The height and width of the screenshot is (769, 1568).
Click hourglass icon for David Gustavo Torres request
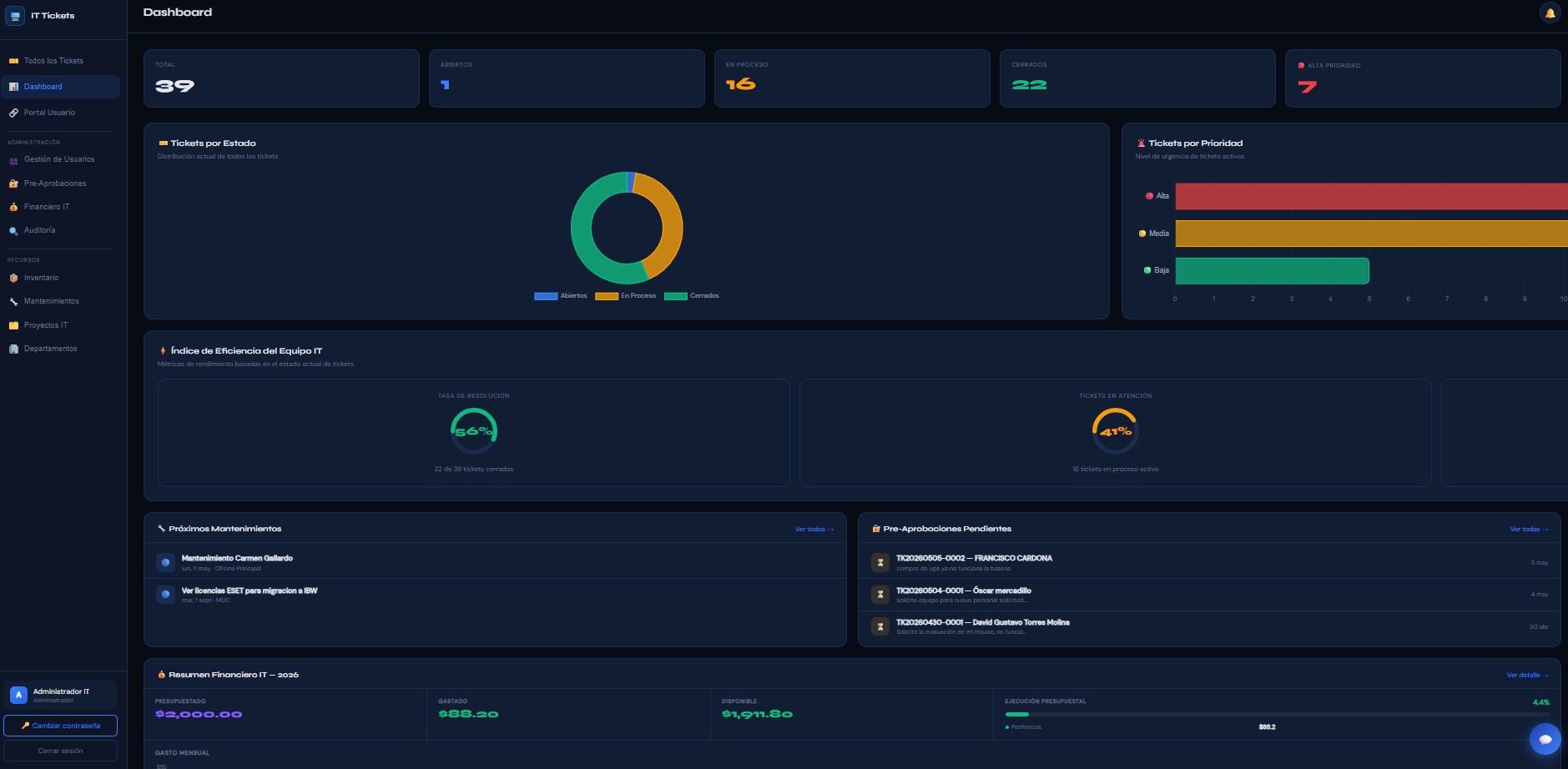pyautogui.click(x=880, y=626)
